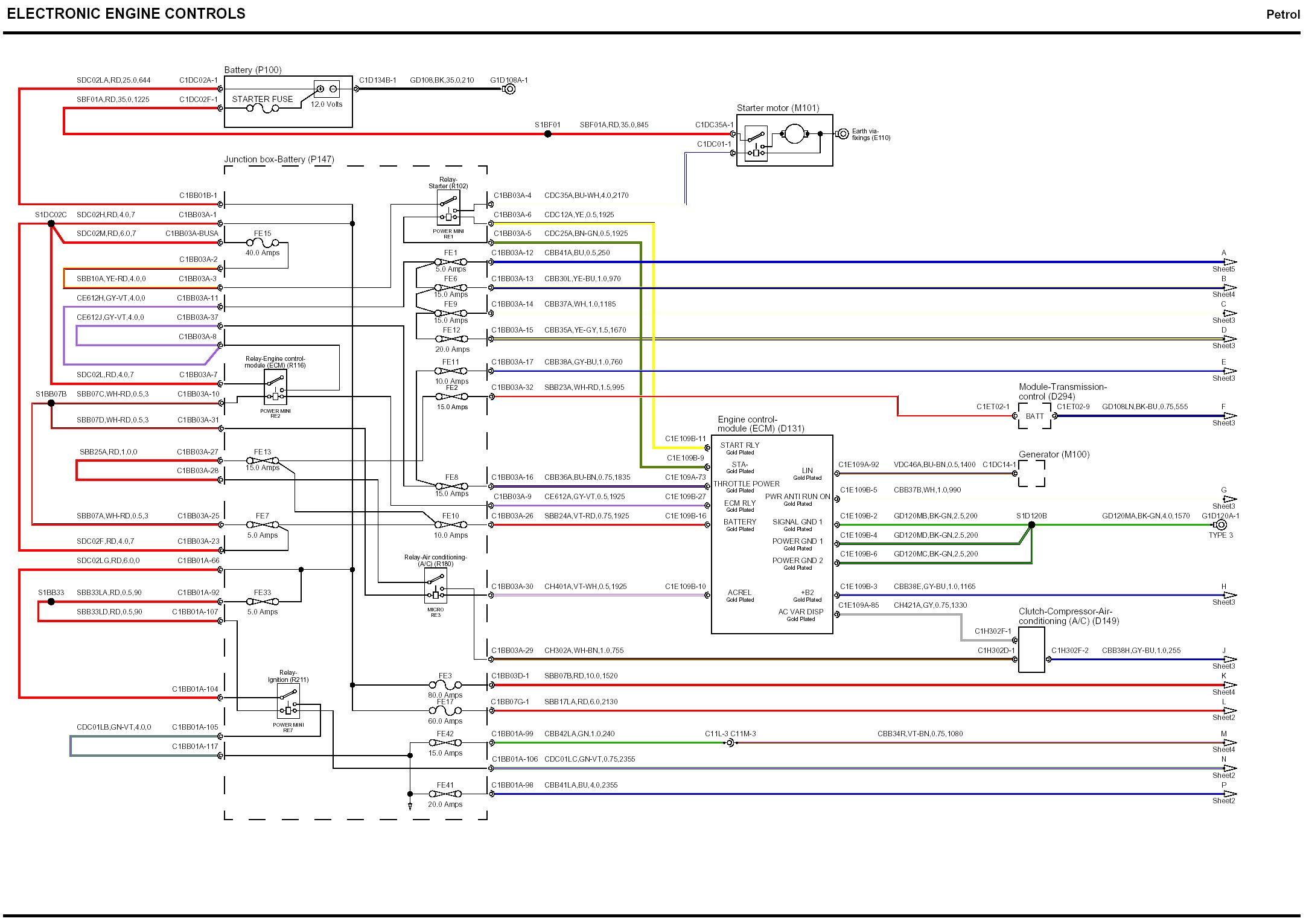The image size is (1306, 924).
Task: Click the STARTER FUSE symbol in Battery box
Action: pyautogui.click(x=263, y=109)
